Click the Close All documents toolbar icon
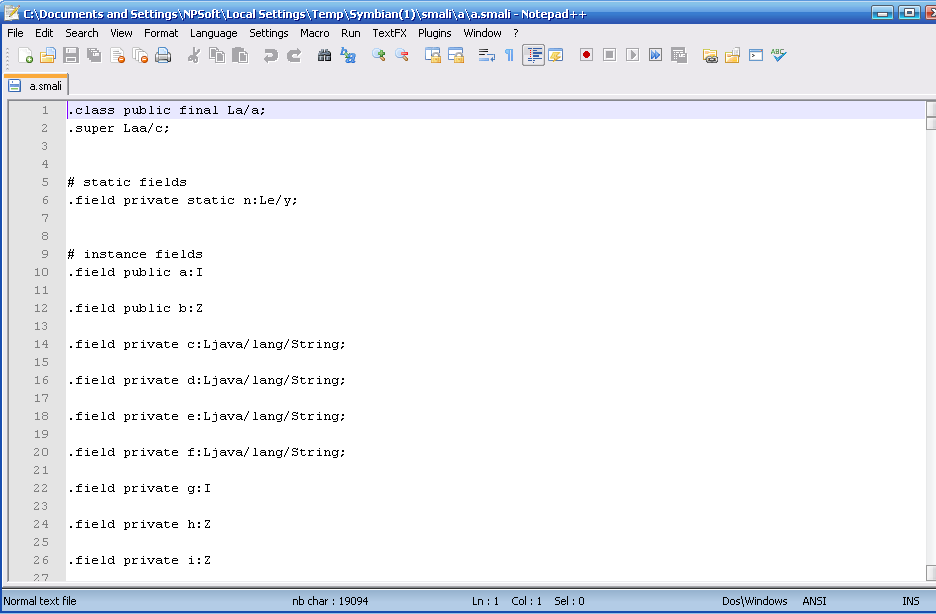The image size is (936, 614). (x=140, y=55)
